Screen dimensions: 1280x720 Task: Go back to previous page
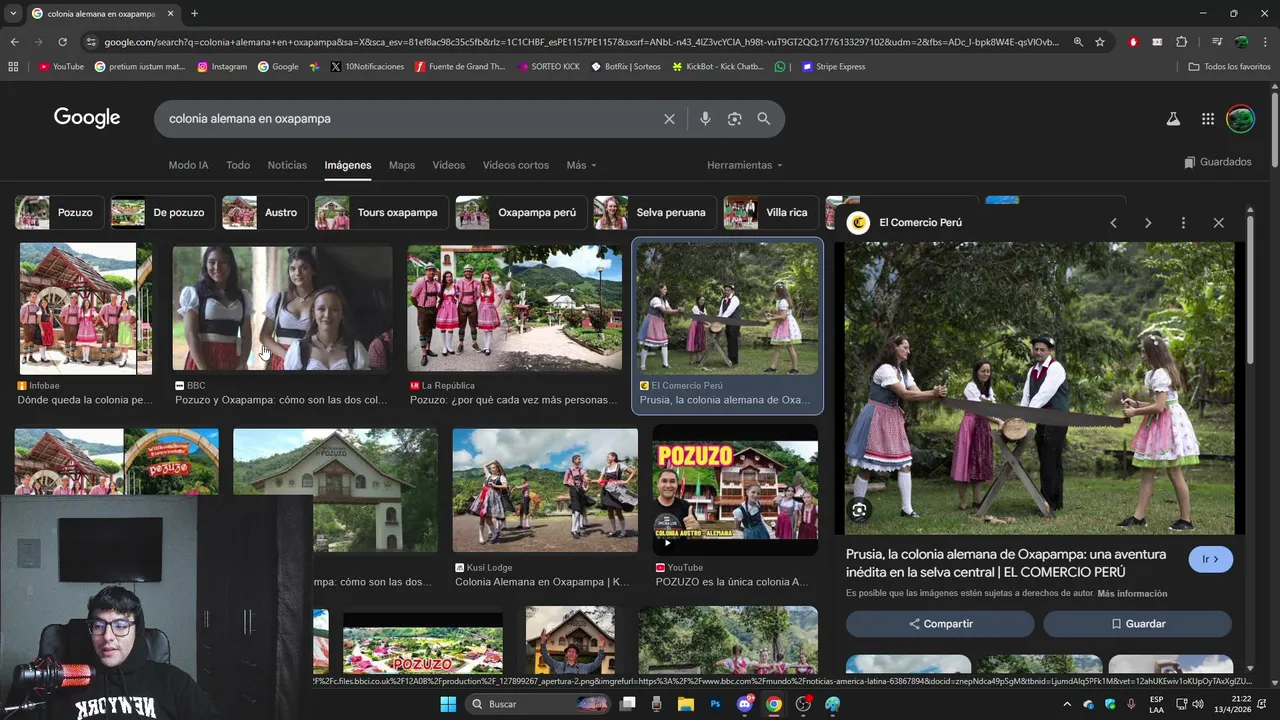(14, 42)
